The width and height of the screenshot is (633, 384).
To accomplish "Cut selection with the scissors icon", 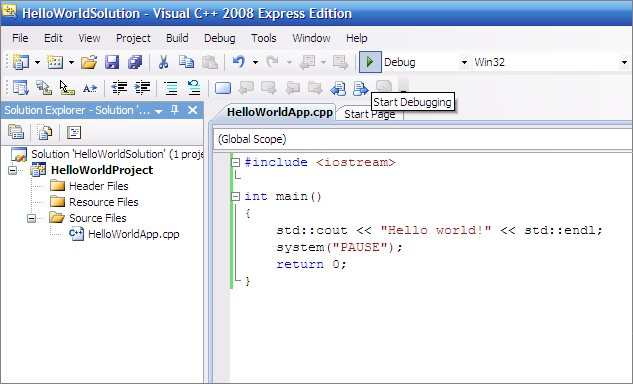I will pos(163,62).
